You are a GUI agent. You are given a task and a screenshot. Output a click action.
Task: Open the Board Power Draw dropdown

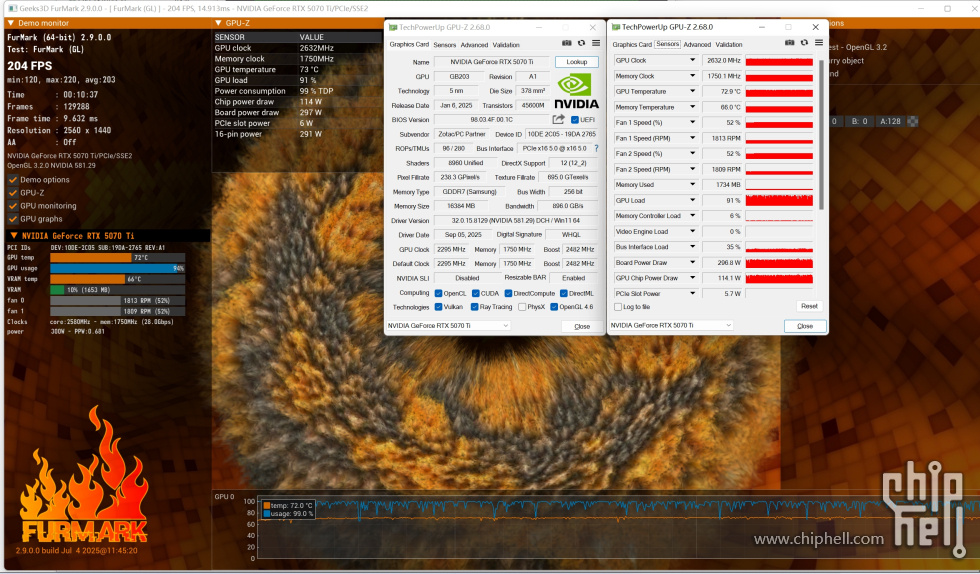[x=692, y=263]
